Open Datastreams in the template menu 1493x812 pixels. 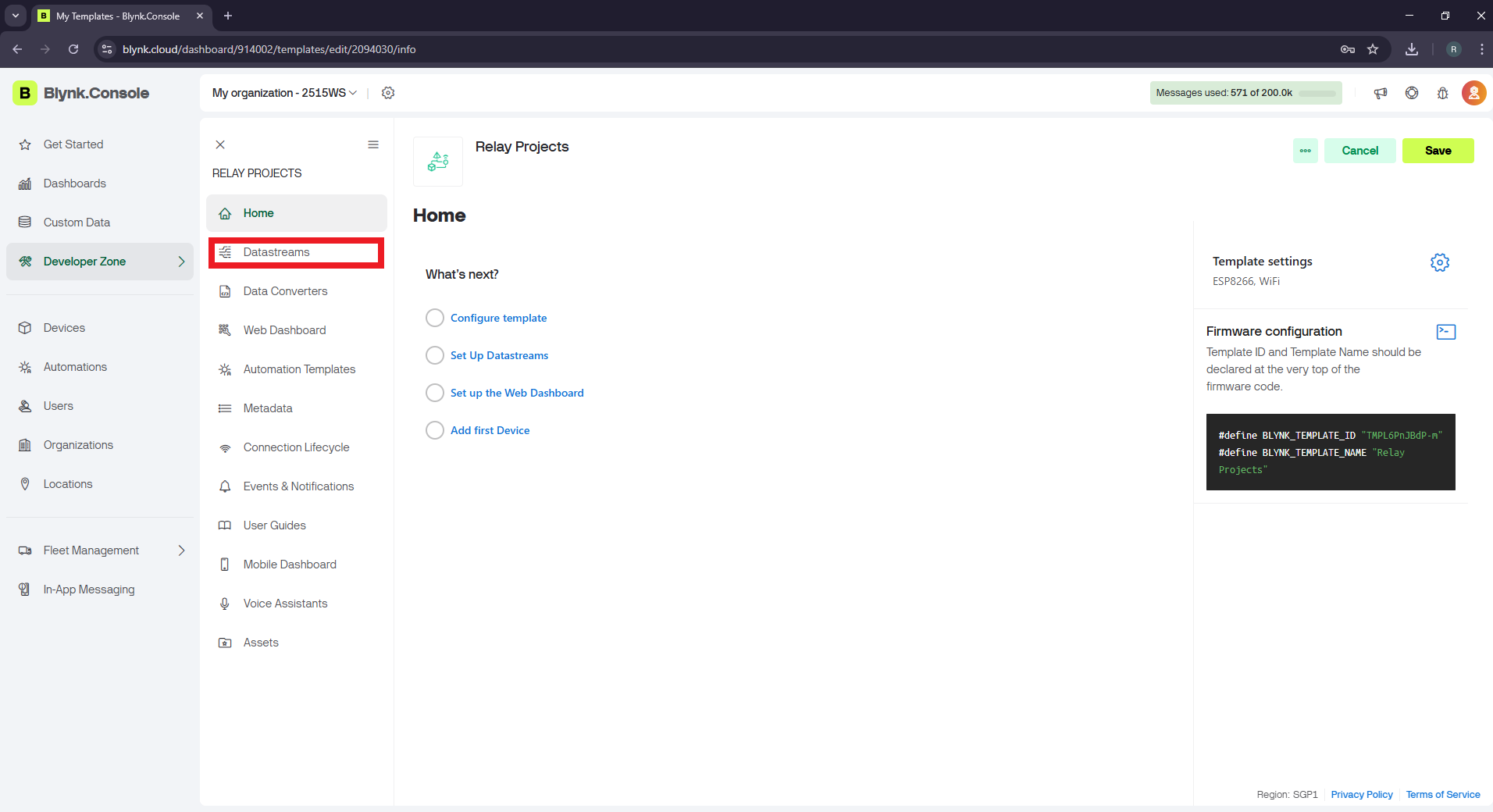click(276, 252)
